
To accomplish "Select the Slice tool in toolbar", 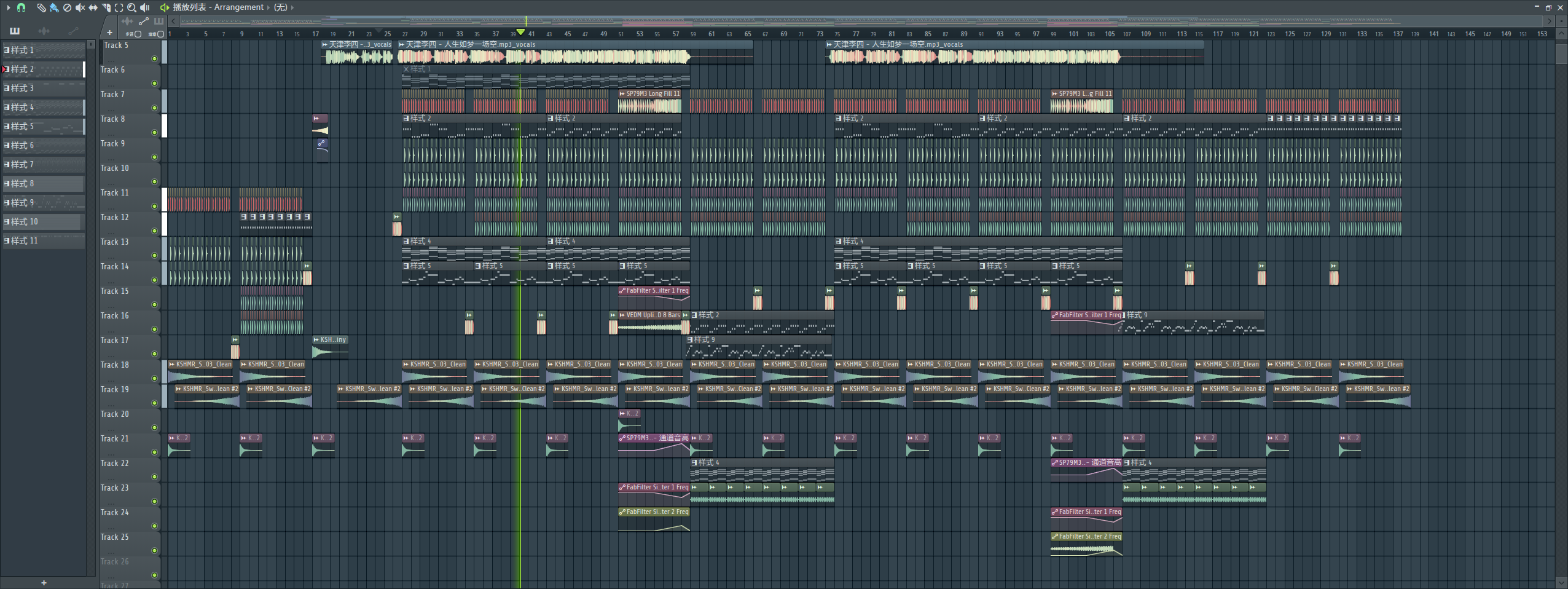I will 106,7.
